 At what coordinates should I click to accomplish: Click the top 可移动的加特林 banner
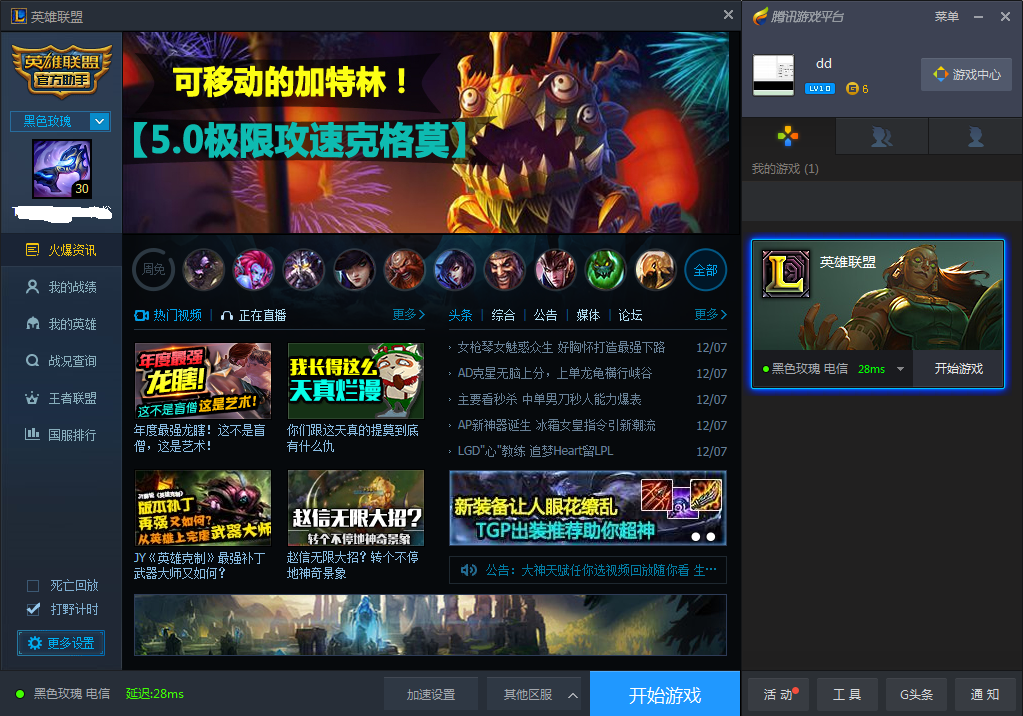coord(425,132)
